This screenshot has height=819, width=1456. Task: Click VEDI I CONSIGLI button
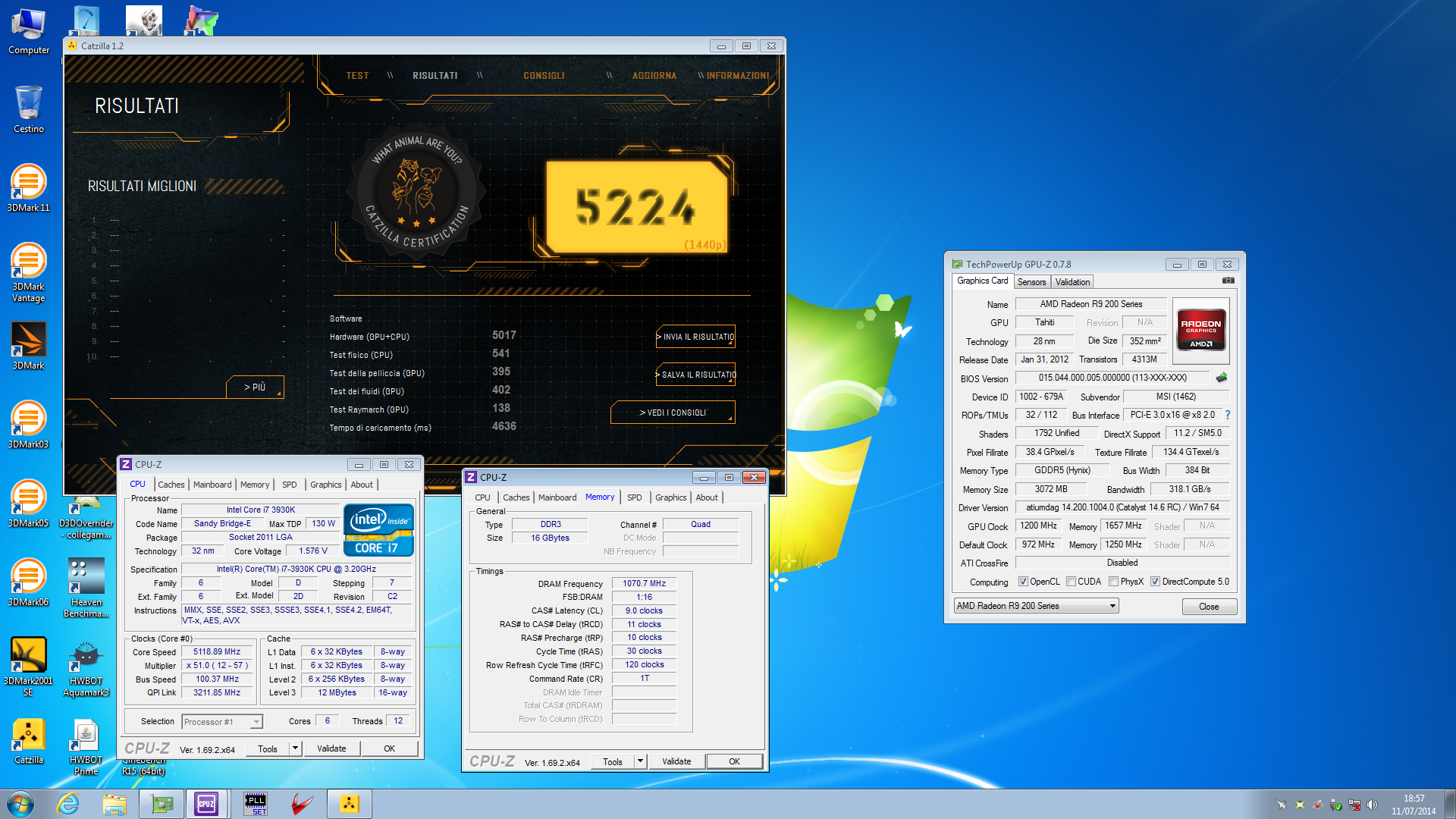(x=673, y=413)
